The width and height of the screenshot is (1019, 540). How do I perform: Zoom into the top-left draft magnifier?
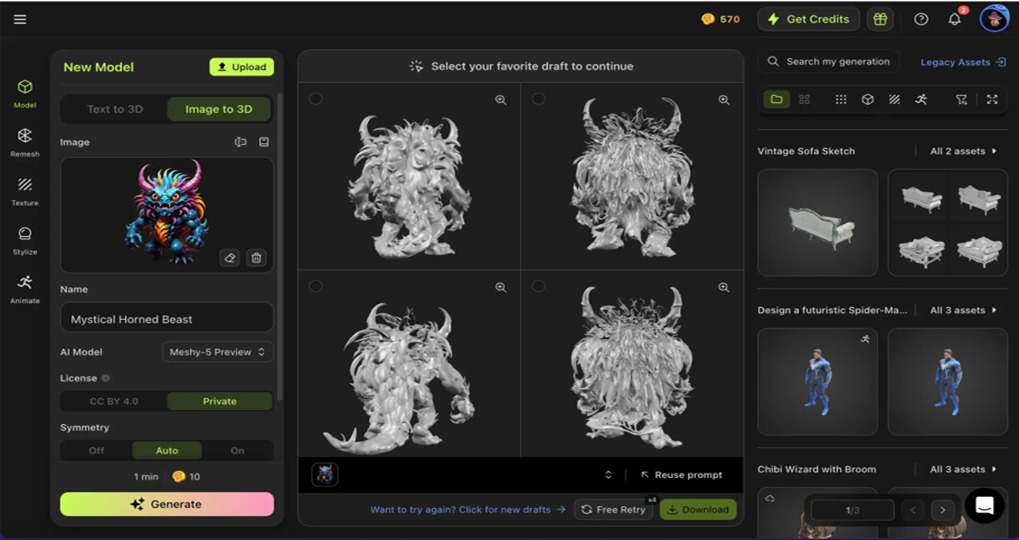point(500,100)
